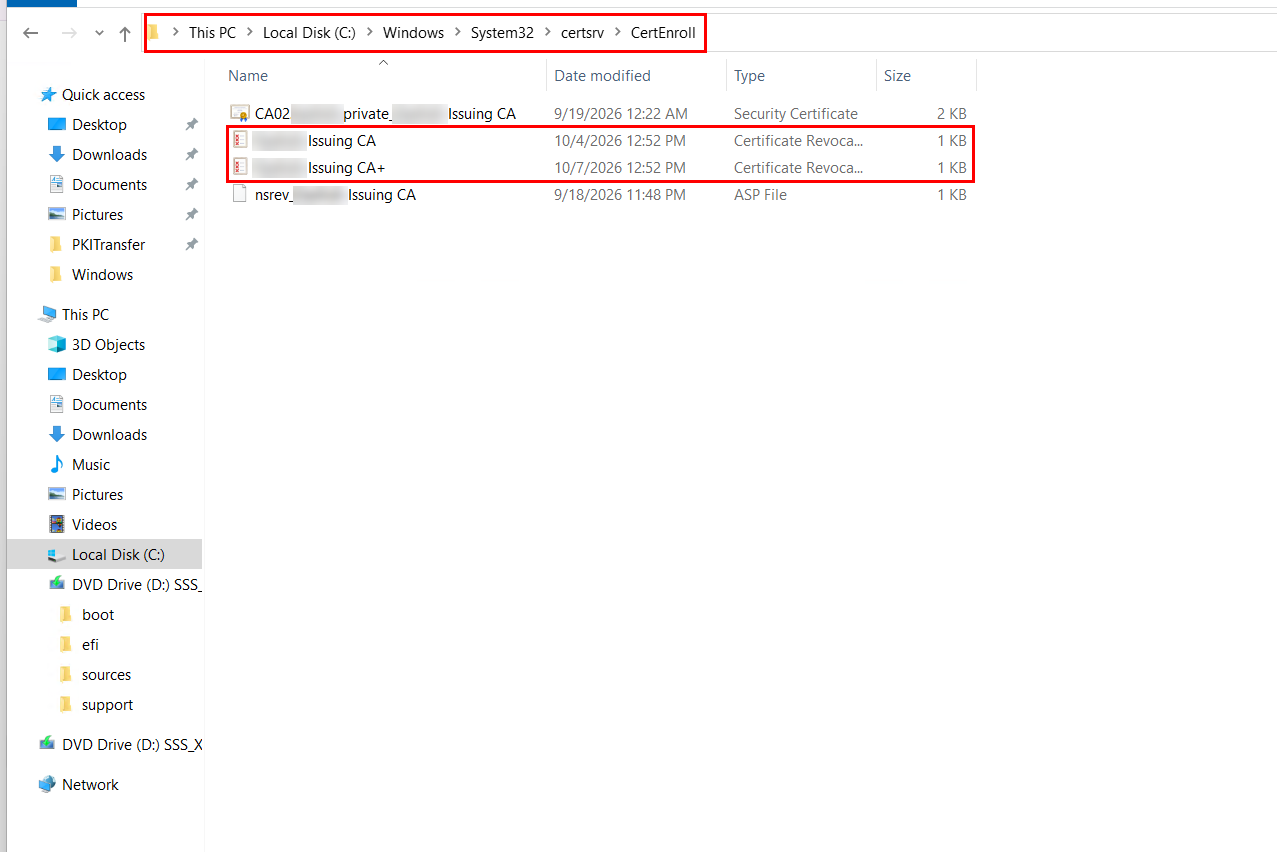Select 'This PC' in the address bar
1277x852 pixels.
click(212, 32)
